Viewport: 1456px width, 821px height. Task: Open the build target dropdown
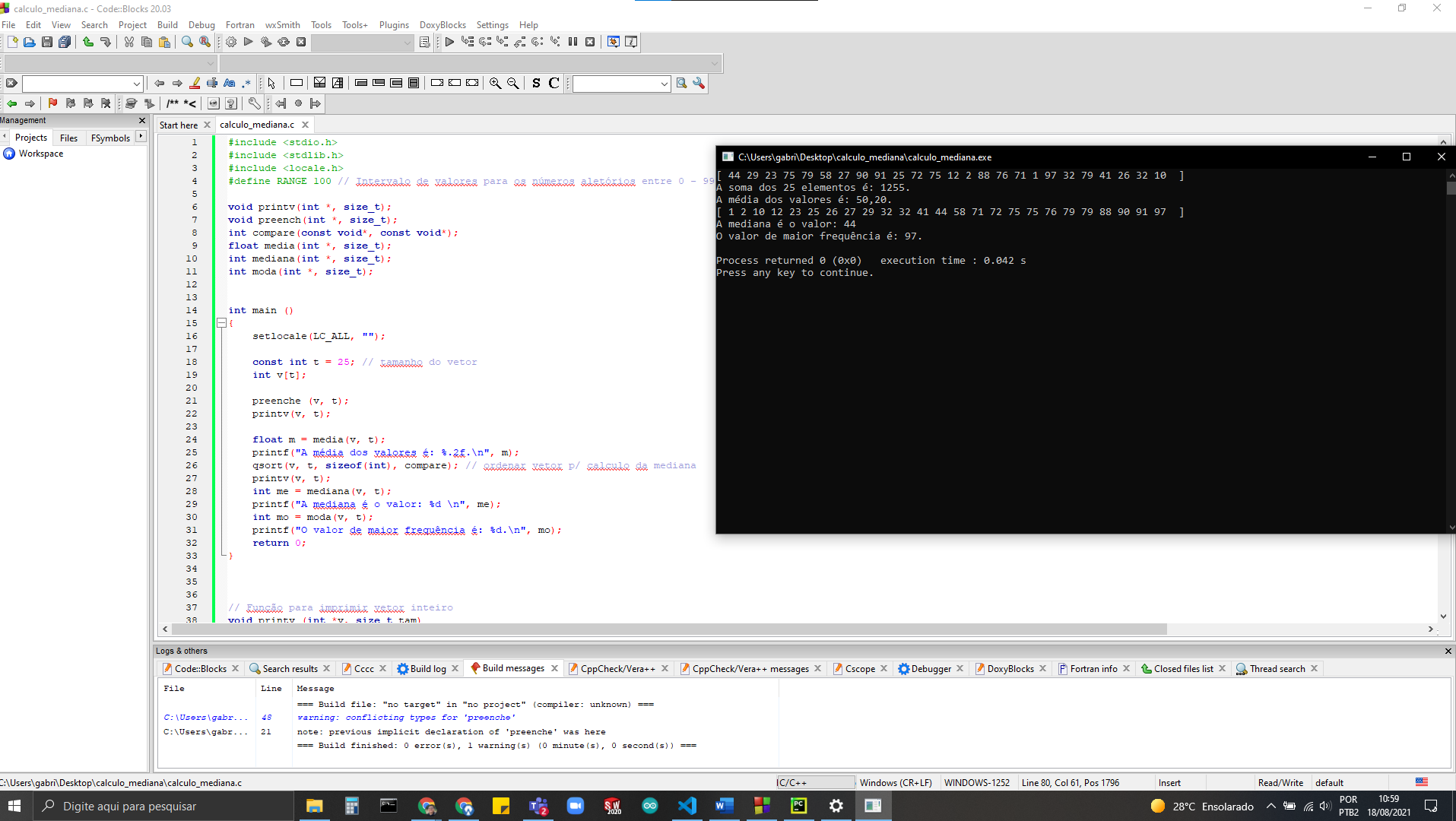point(363,43)
